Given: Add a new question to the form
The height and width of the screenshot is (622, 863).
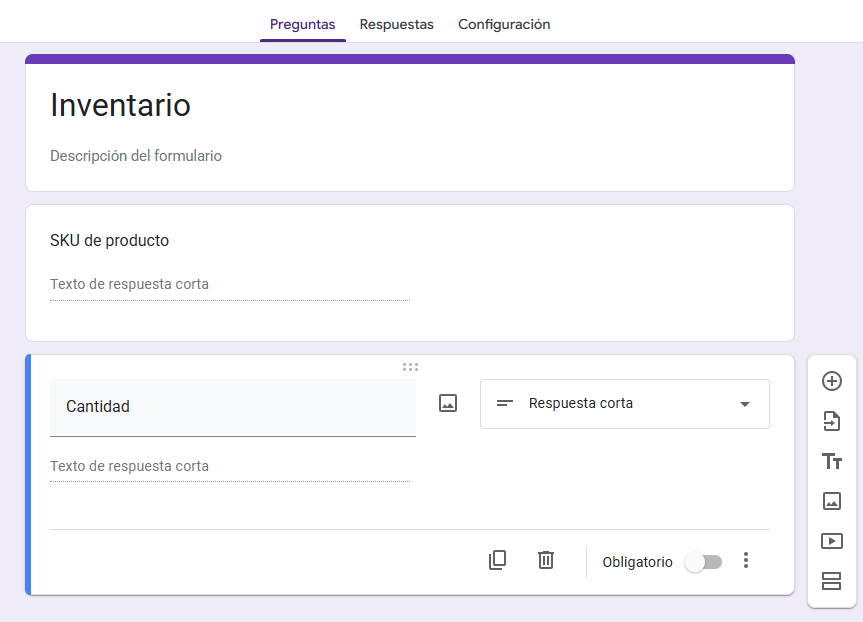Looking at the screenshot, I should (831, 381).
